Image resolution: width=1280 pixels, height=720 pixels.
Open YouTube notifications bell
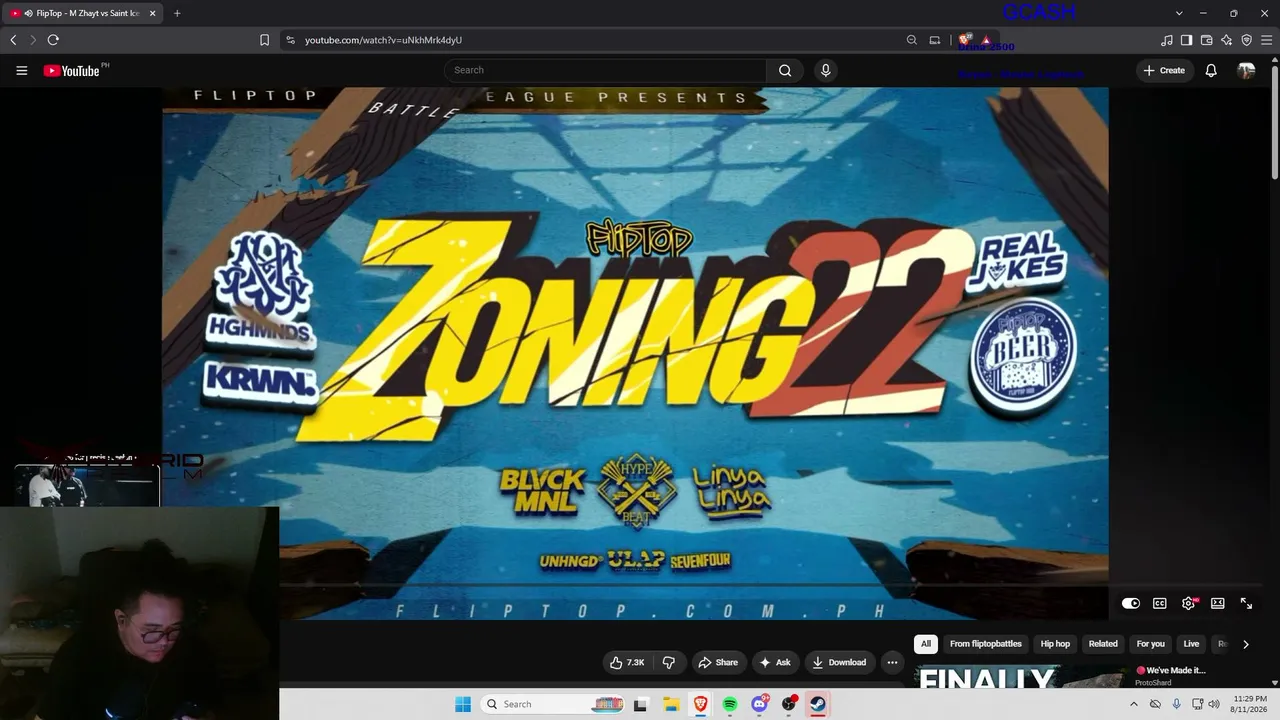[1211, 70]
